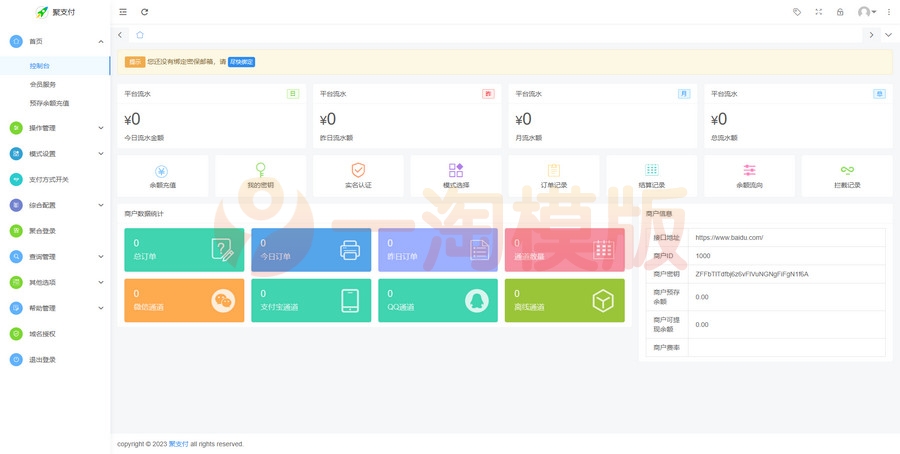Viewport: 900px width, 454px height.
Task: Expand the 查询管理 sidebar menu
Action: pos(55,257)
